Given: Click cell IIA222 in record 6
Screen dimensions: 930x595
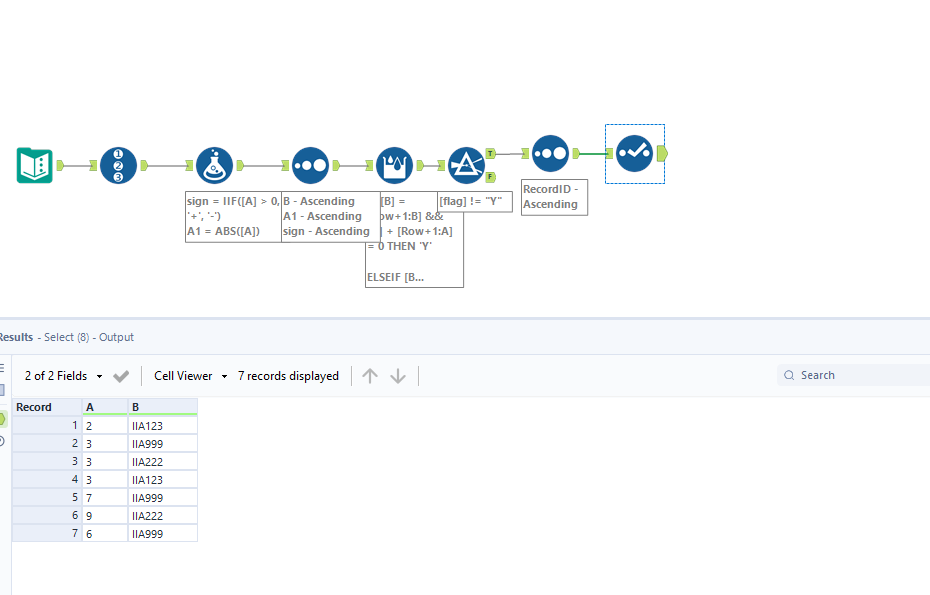Looking at the screenshot, I should 163,516.
